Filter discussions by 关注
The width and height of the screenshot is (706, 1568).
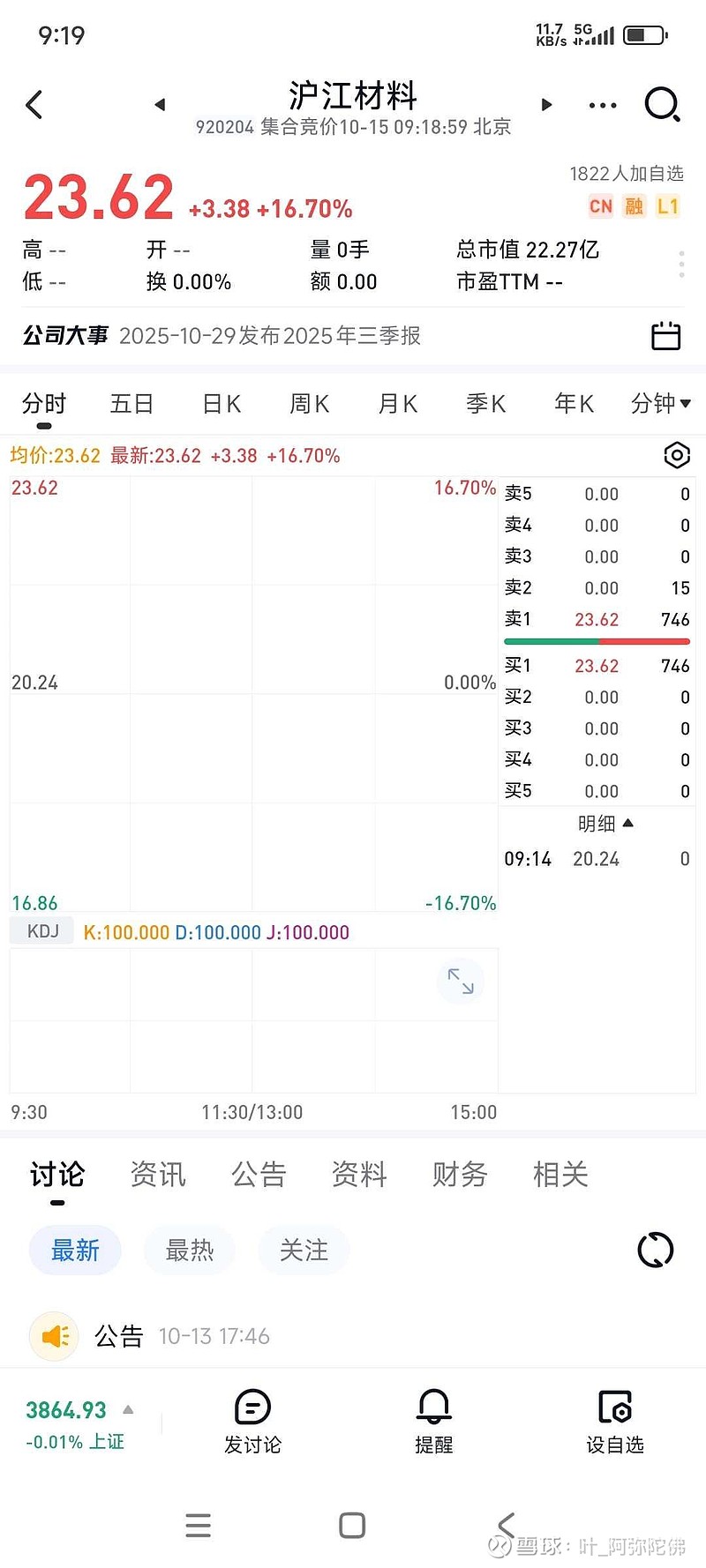click(304, 1250)
